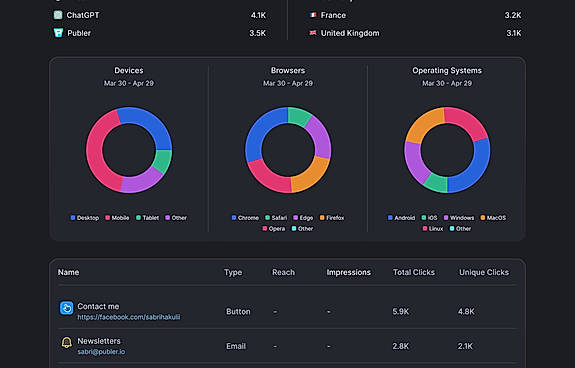This screenshot has height=368, width=575.
Task: Open the sabri@publer.io email link
Action: pos(101,352)
